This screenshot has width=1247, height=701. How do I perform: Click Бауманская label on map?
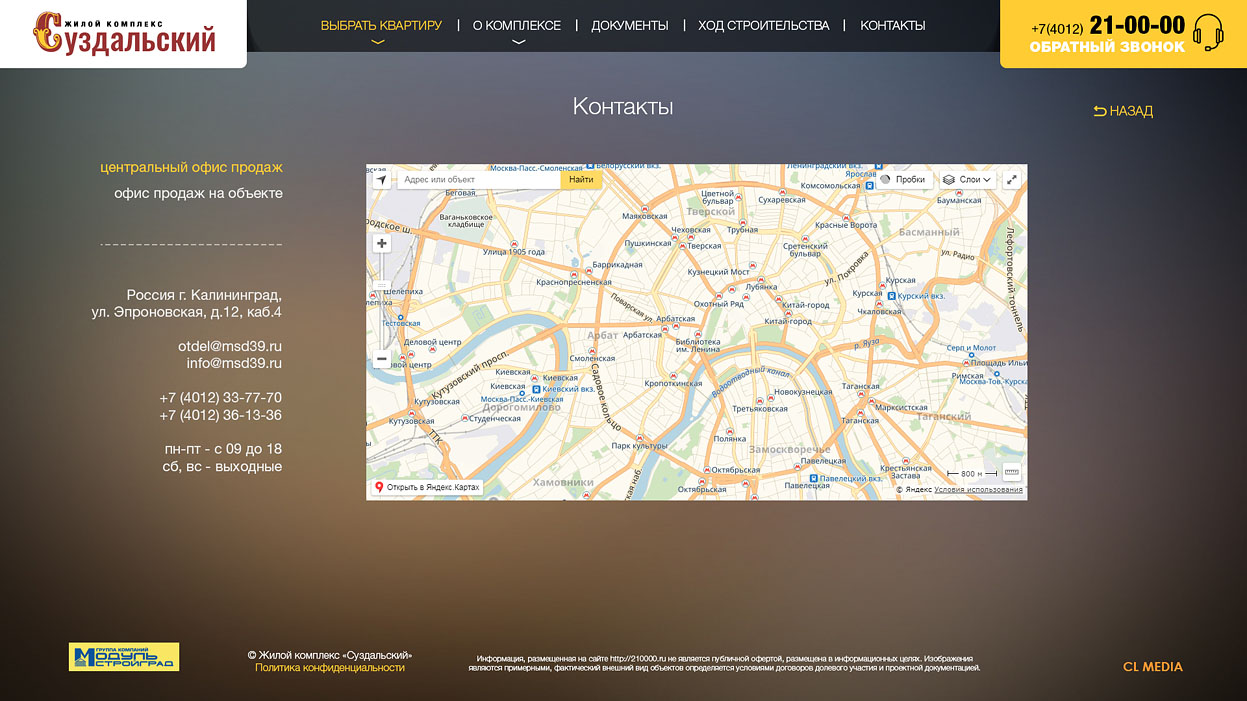click(x=959, y=200)
